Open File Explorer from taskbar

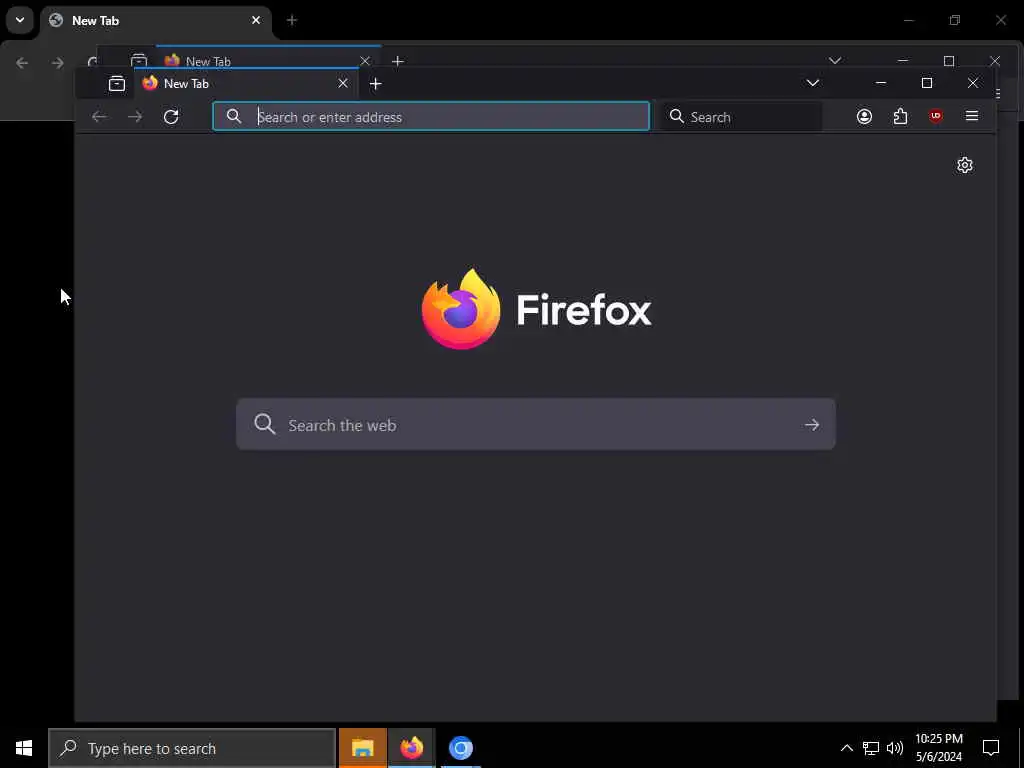(x=362, y=748)
